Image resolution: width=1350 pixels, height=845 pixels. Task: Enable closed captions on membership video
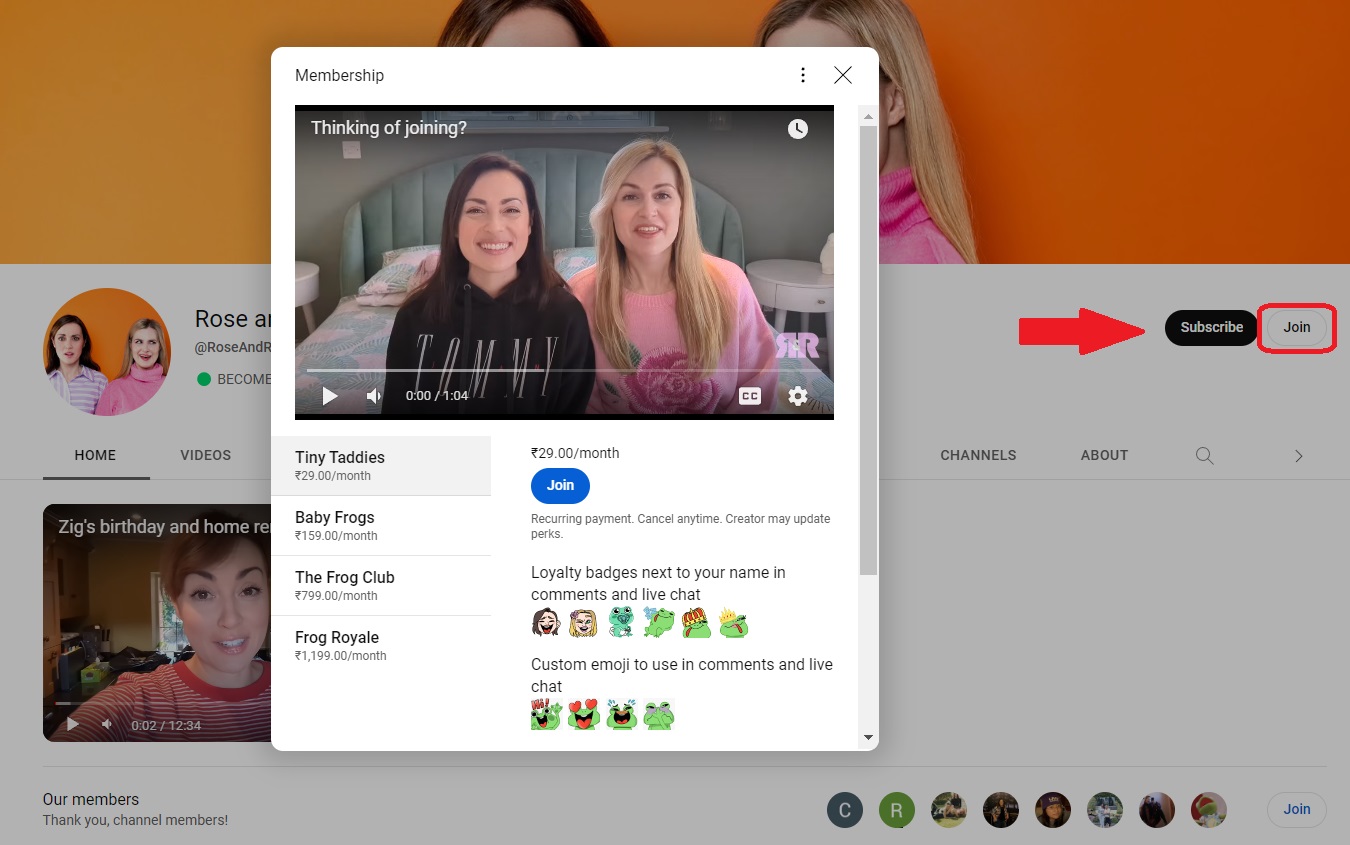748,396
